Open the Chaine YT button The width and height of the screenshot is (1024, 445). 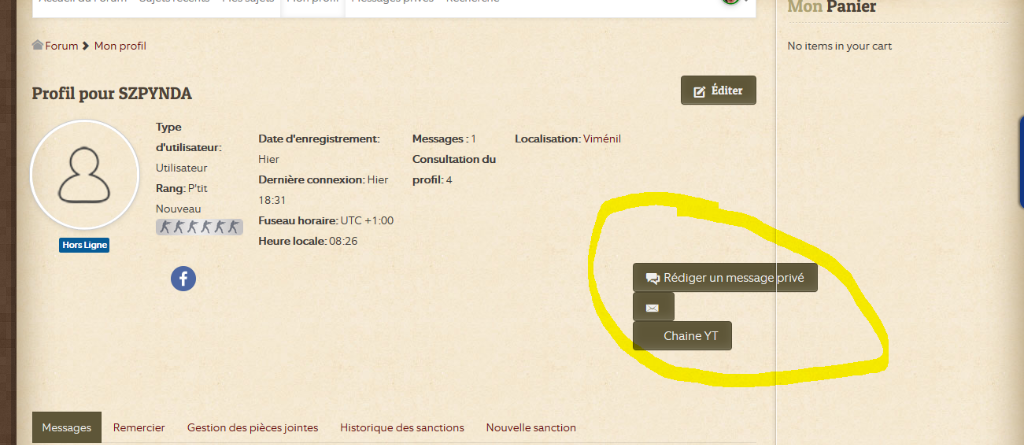682,336
